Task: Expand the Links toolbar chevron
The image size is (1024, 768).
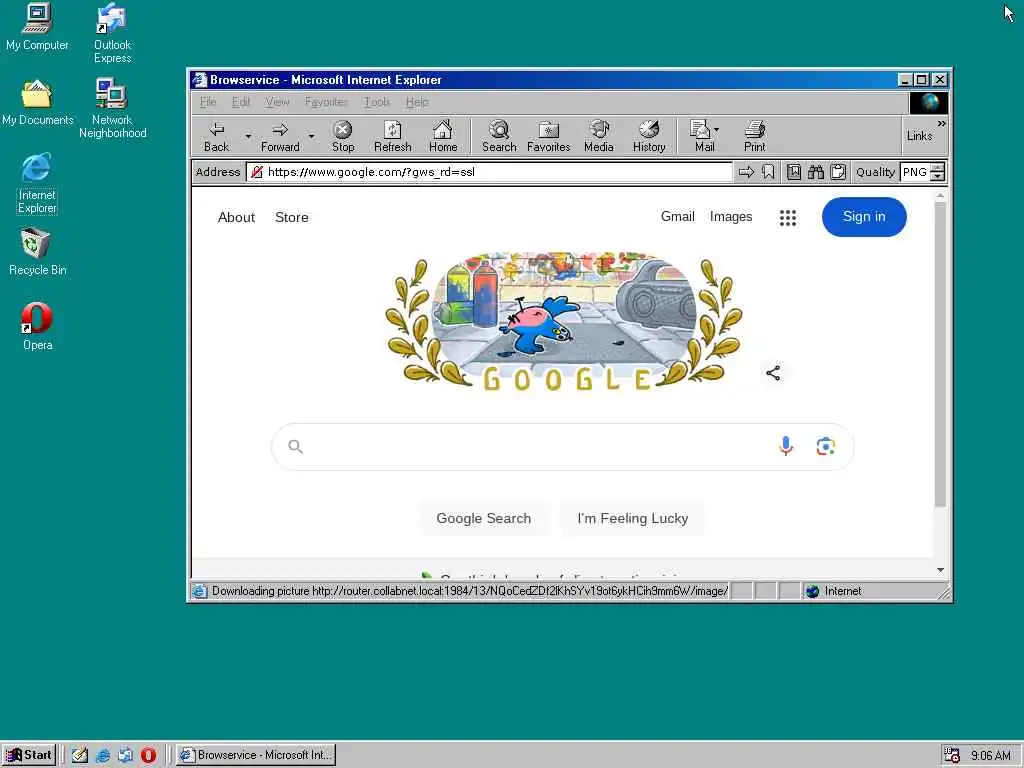Action: pos(942,123)
